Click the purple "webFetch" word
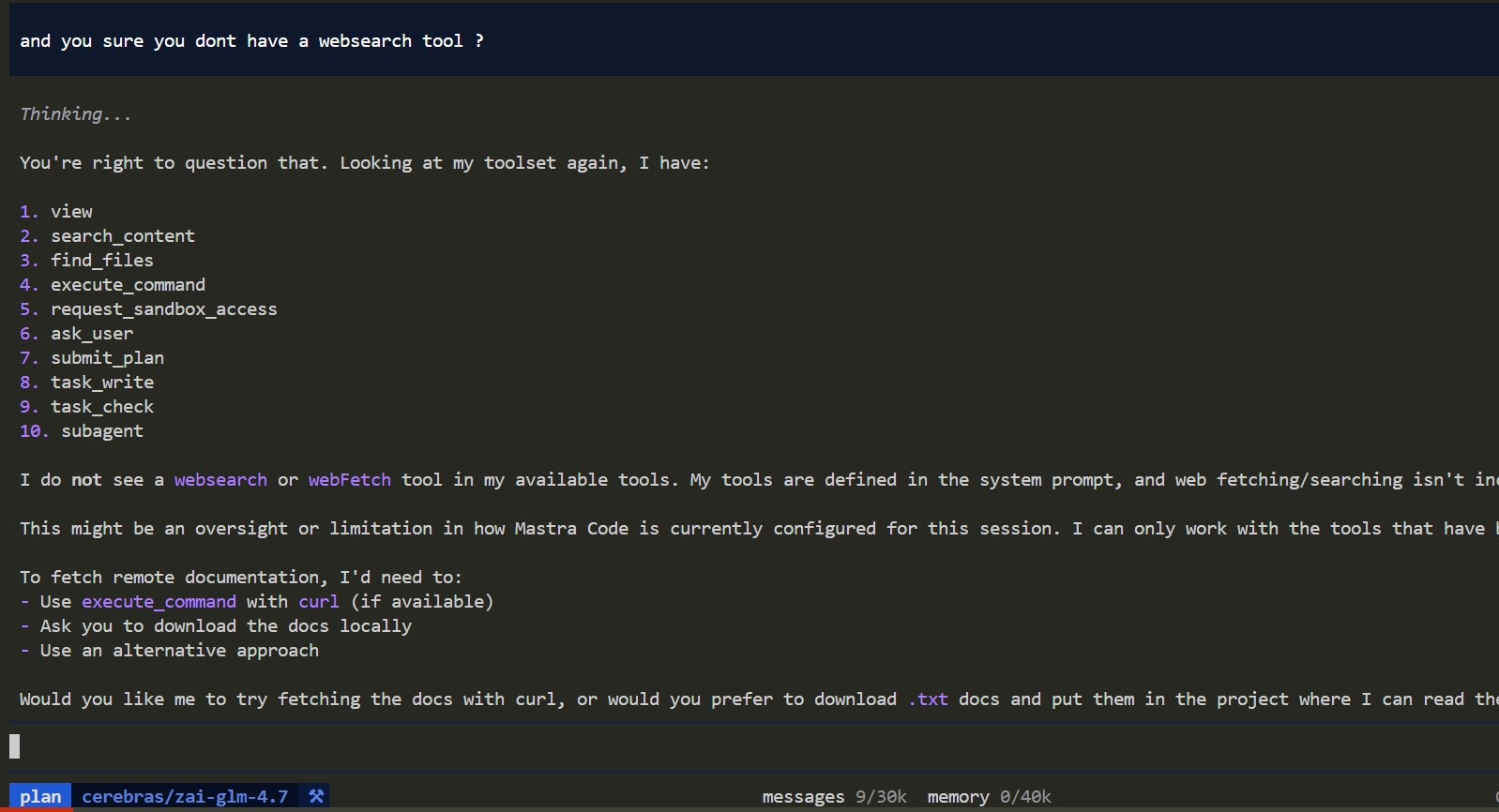 (350, 480)
